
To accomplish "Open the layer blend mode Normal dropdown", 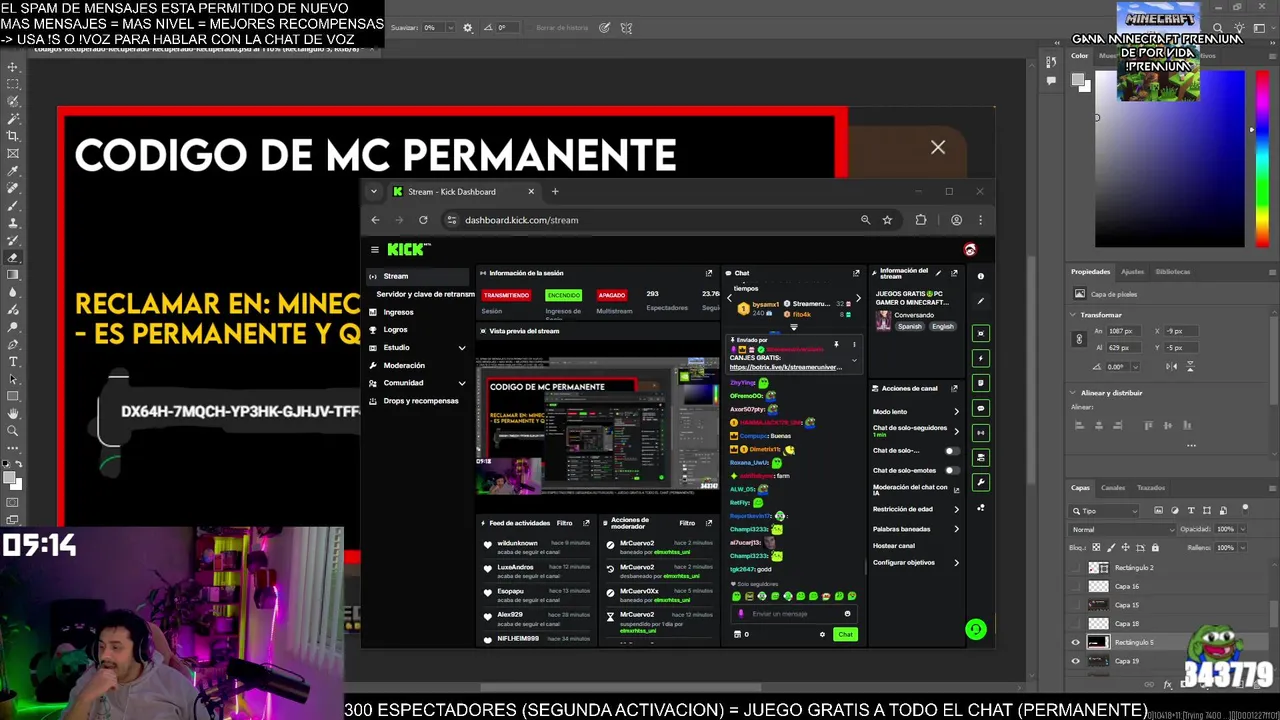I will pyautogui.click(x=1120, y=529).
